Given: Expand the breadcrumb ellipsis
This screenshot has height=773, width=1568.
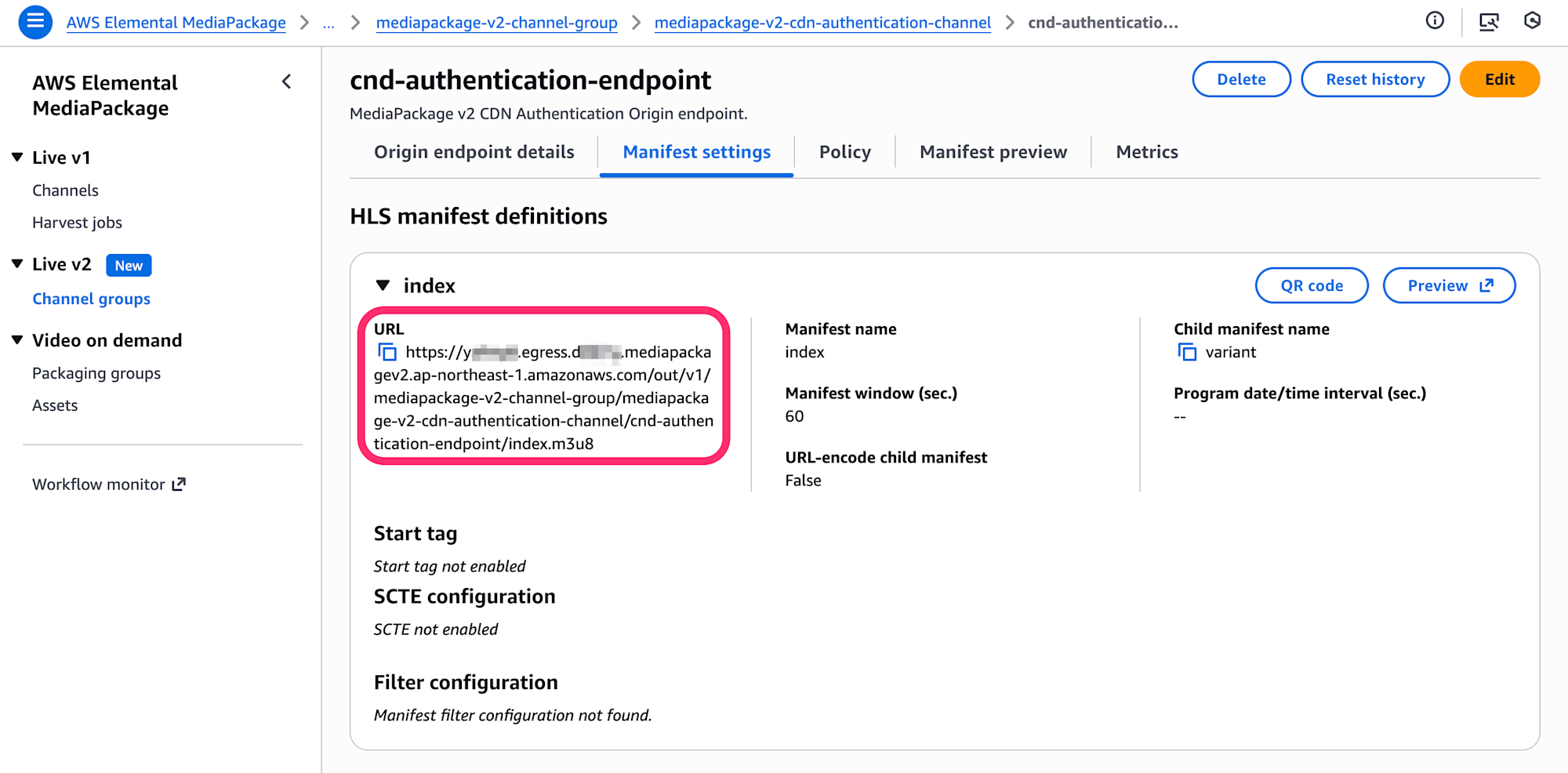Looking at the screenshot, I should [328, 23].
